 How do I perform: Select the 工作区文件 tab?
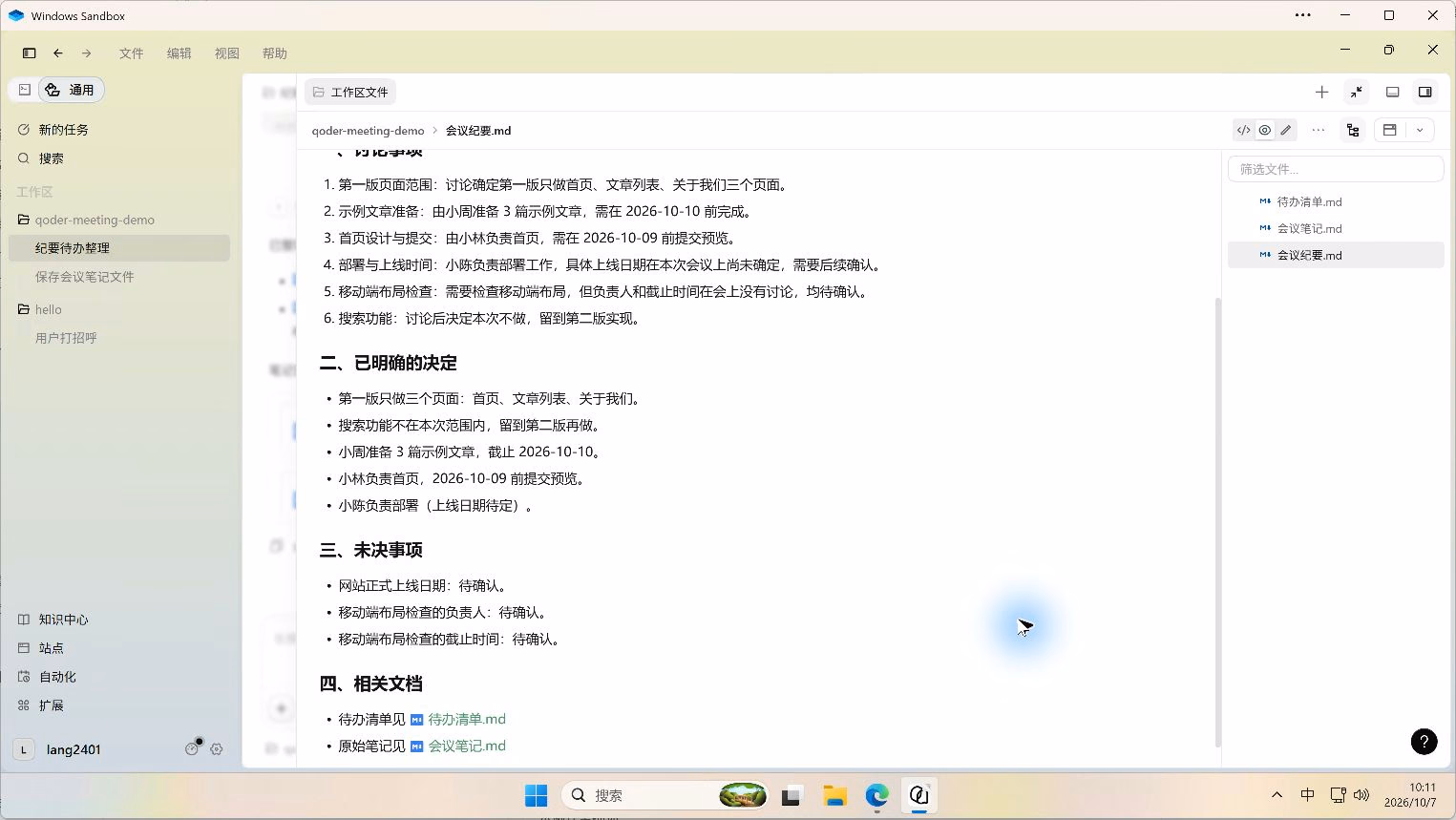click(350, 92)
